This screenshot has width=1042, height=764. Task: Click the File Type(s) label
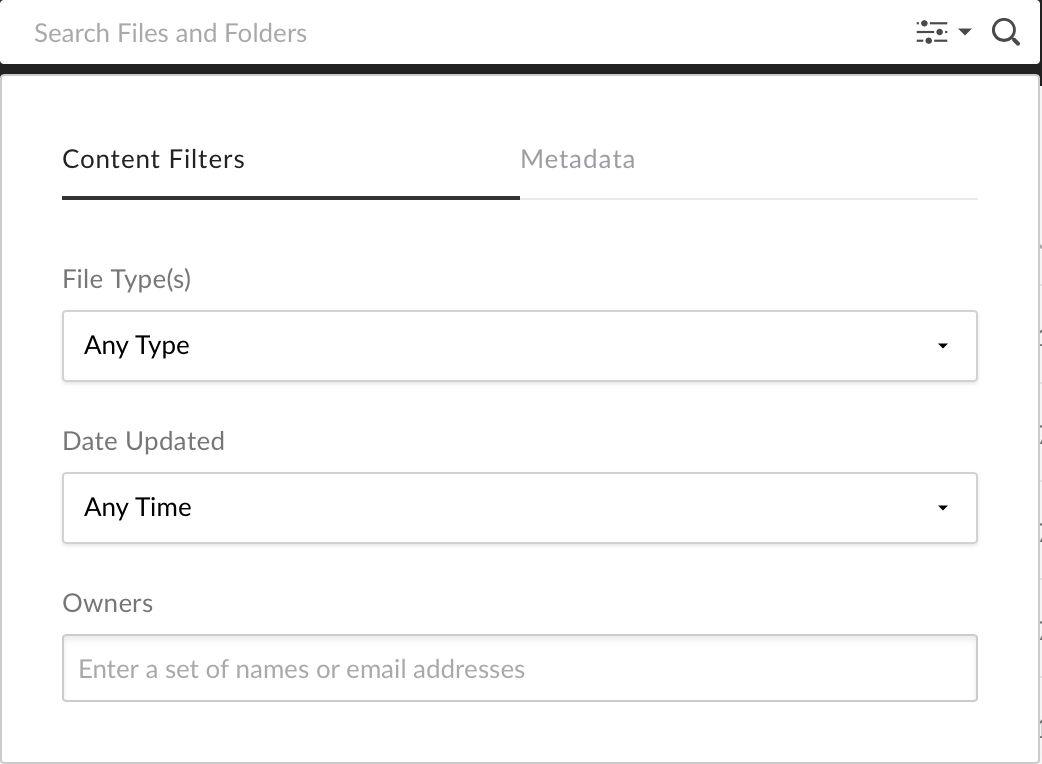coord(126,279)
